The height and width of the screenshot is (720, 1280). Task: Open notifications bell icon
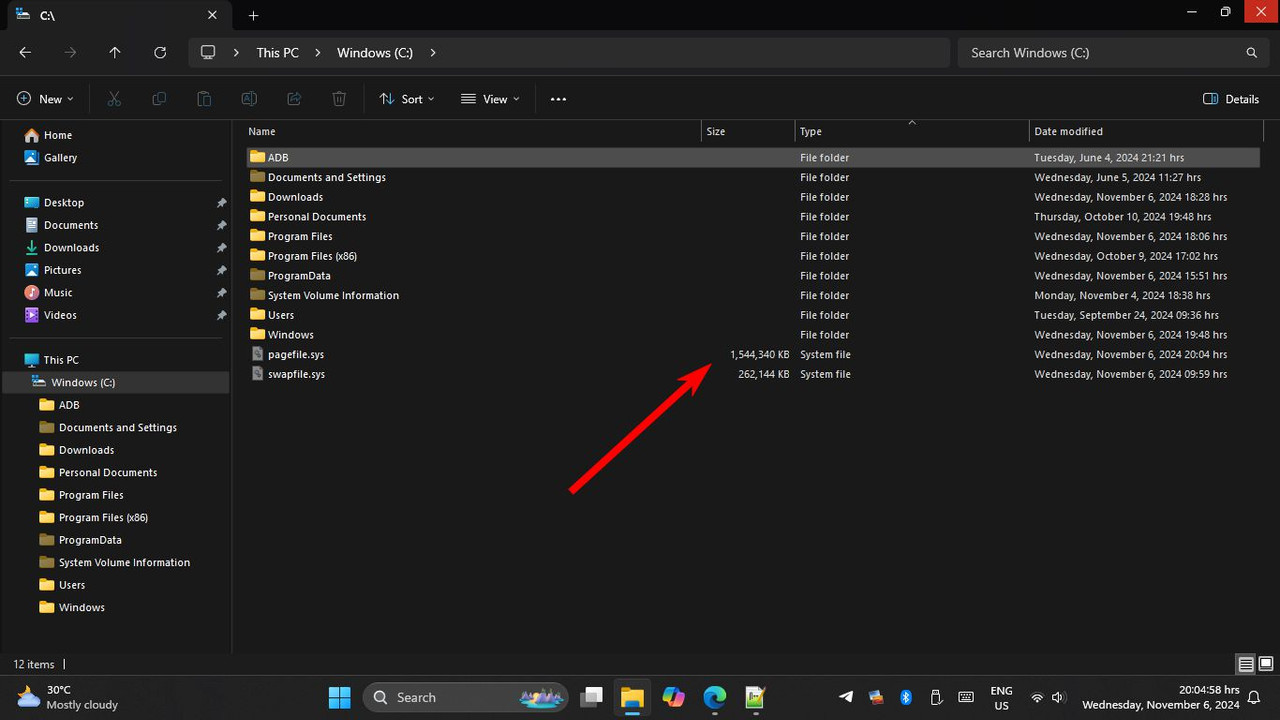point(1254,698)
